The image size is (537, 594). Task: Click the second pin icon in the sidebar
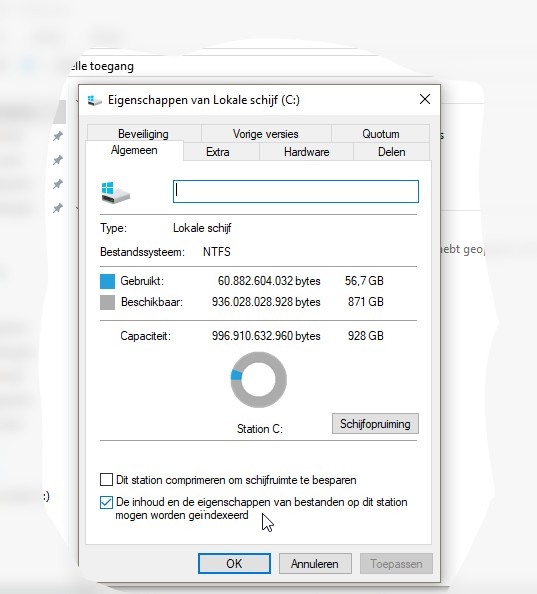click(58, 160)
